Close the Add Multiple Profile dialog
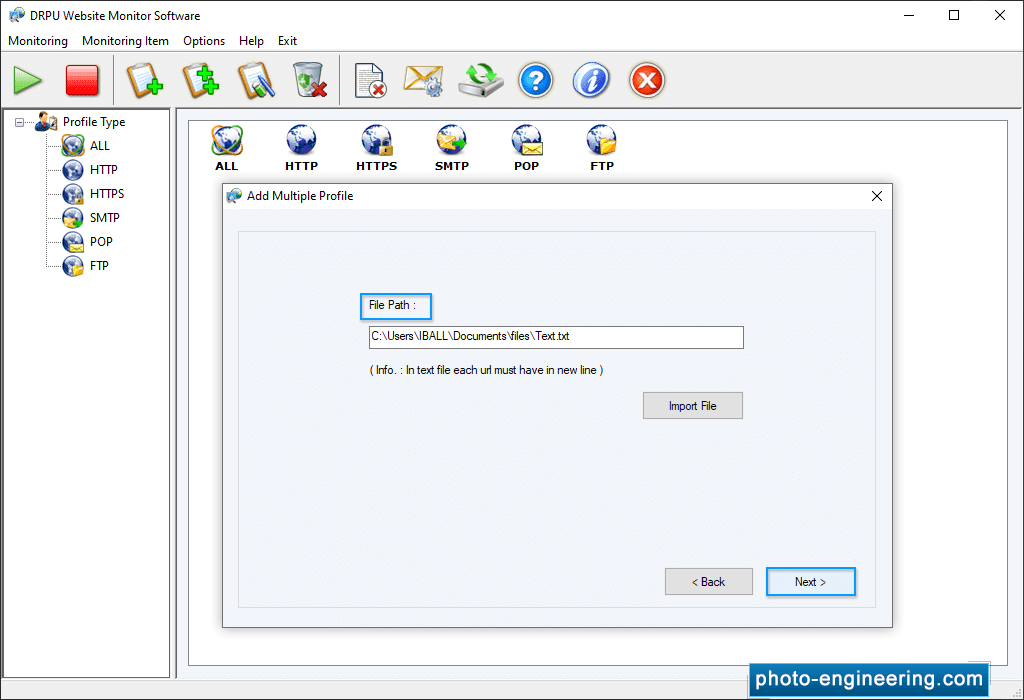Image resolution: width=1024 pixels, height=700 pixels. [x=876, y=196]
